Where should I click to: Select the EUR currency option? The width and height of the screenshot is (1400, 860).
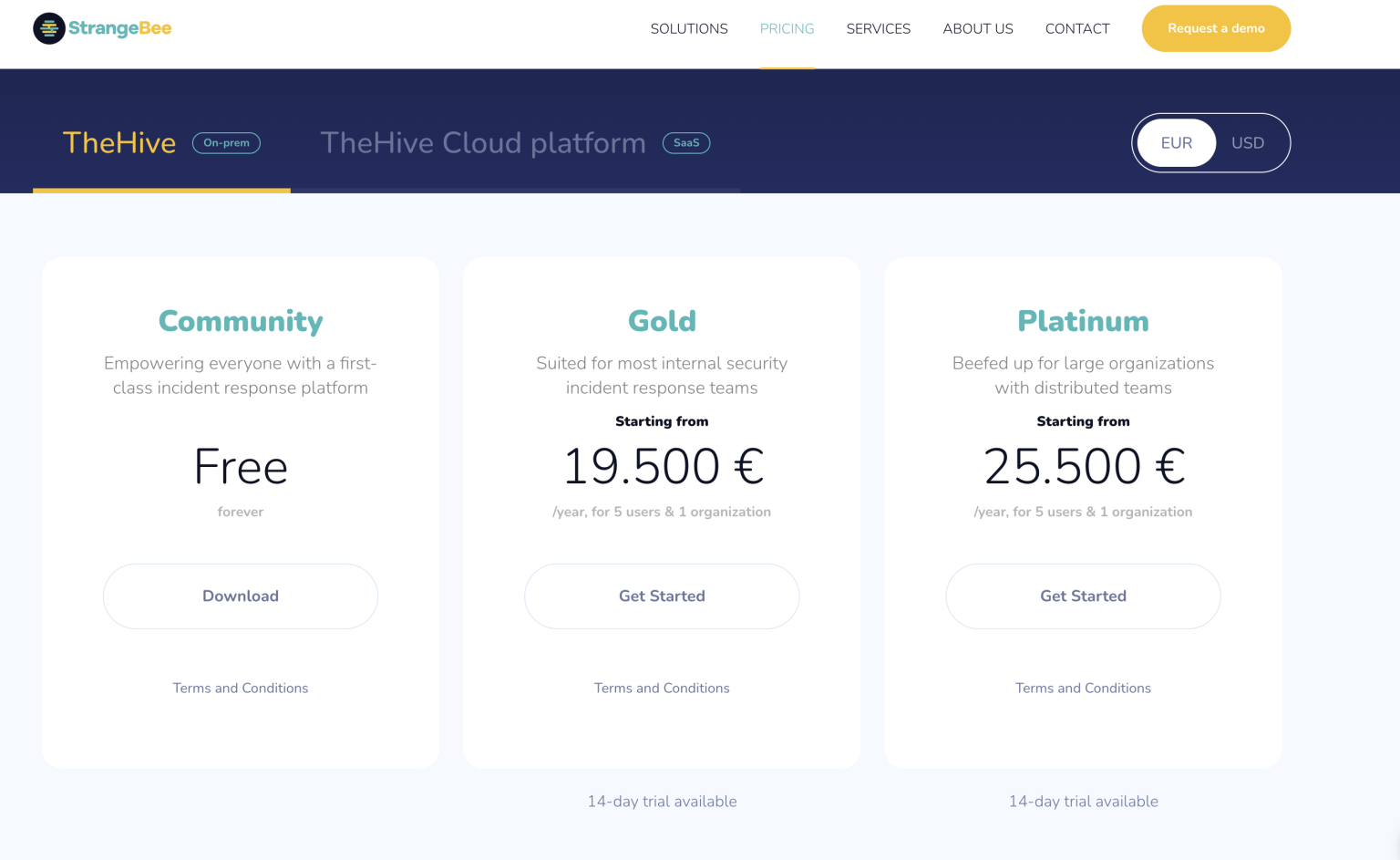pyautogui.click(x=1176, y=142)
